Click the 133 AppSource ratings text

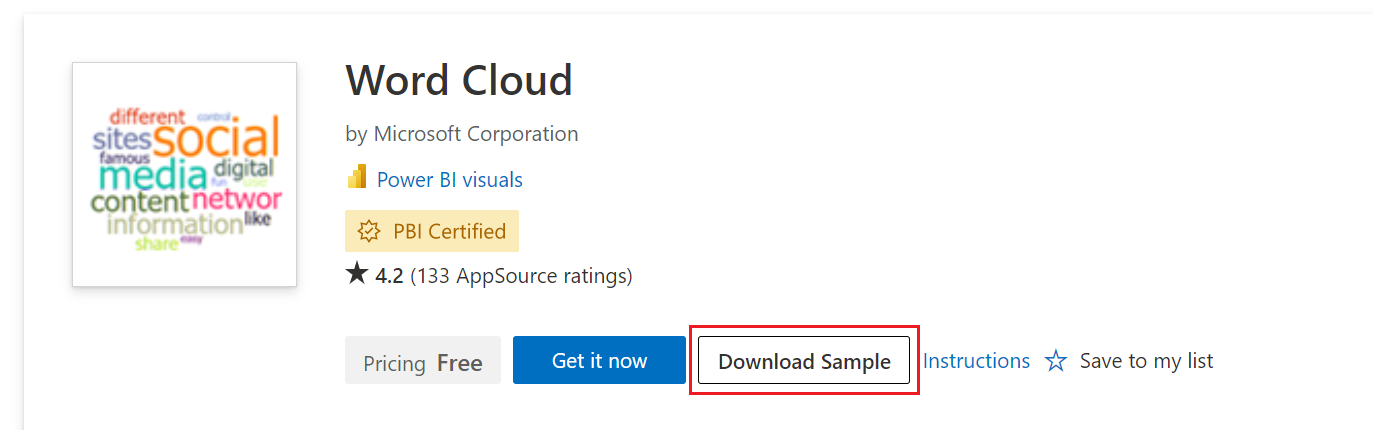(x=521, y=275)
